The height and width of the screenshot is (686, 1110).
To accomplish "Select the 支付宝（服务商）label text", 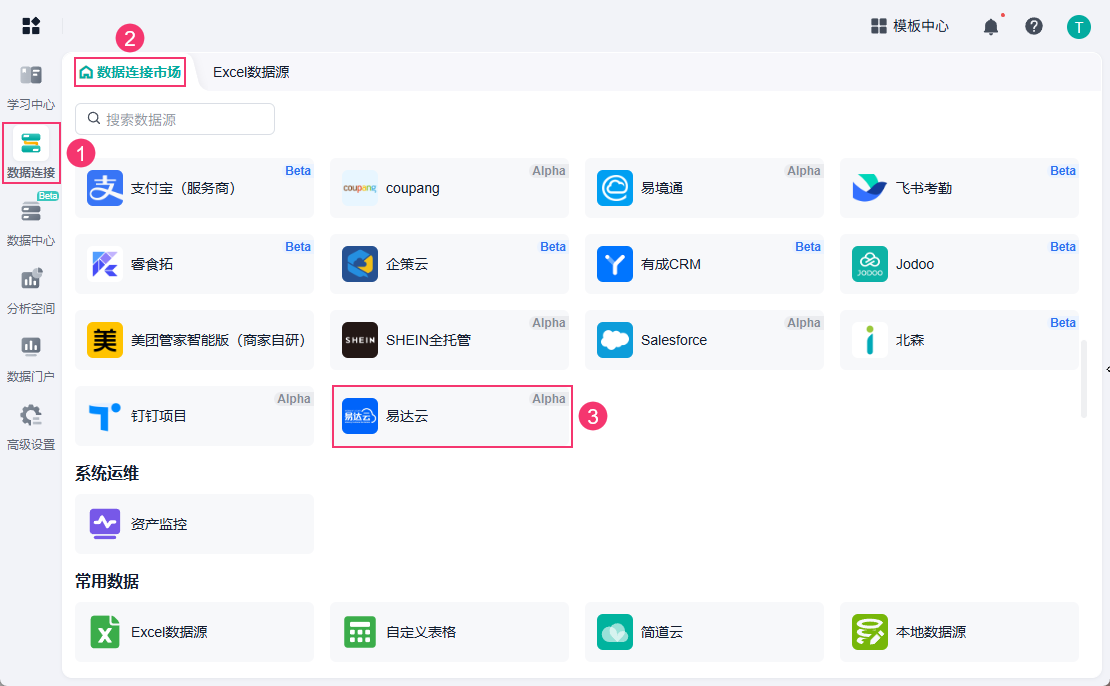I will click(x=183, y=188).
